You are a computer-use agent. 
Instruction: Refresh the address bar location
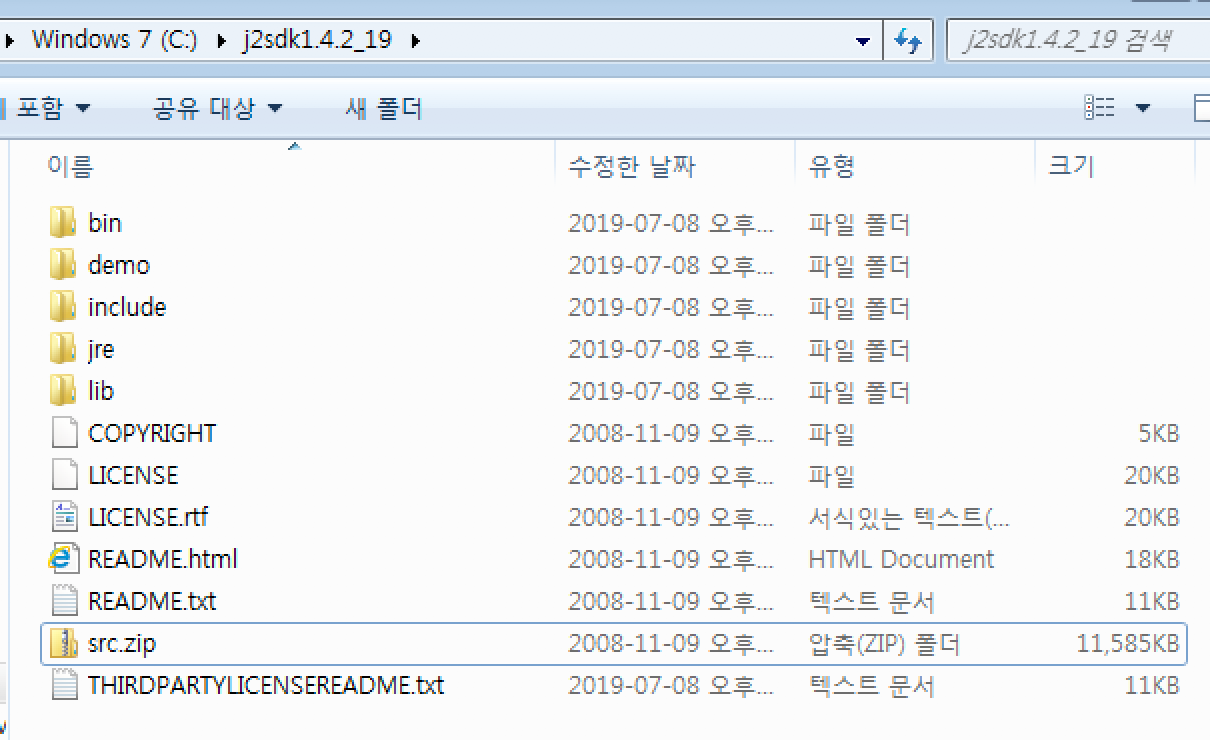click(x=908, y=41)
